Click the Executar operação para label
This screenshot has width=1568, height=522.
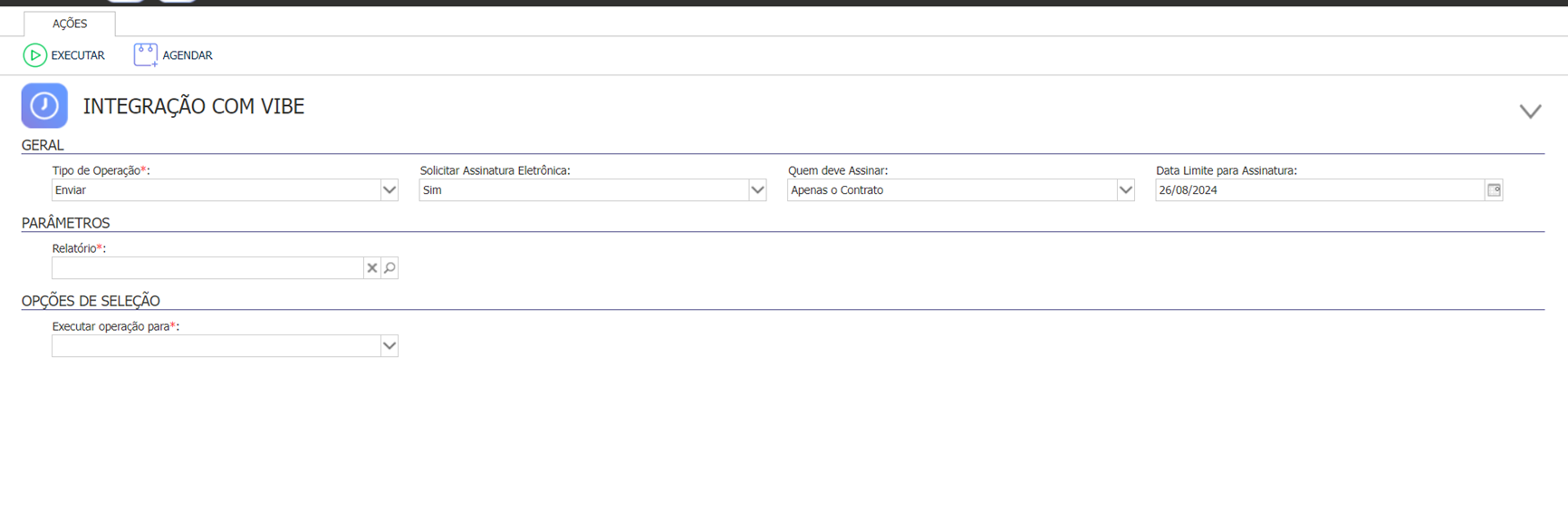[116, 326]
